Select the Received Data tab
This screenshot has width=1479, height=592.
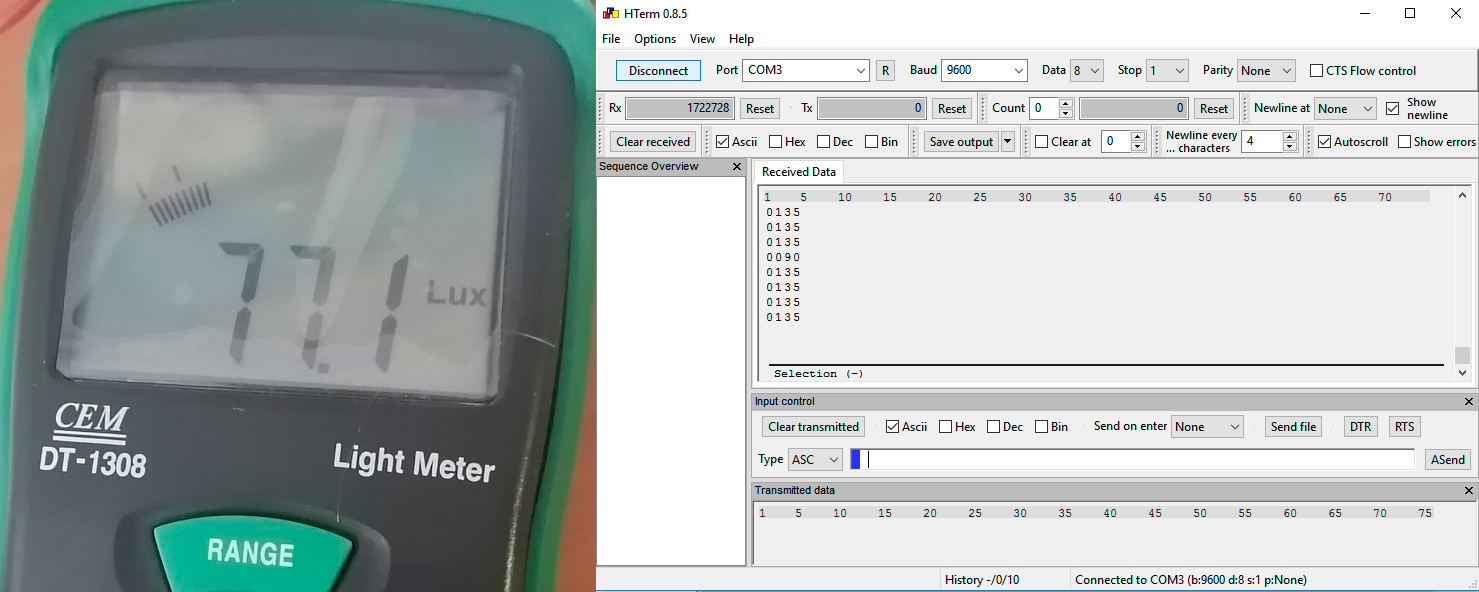point(798,172)
